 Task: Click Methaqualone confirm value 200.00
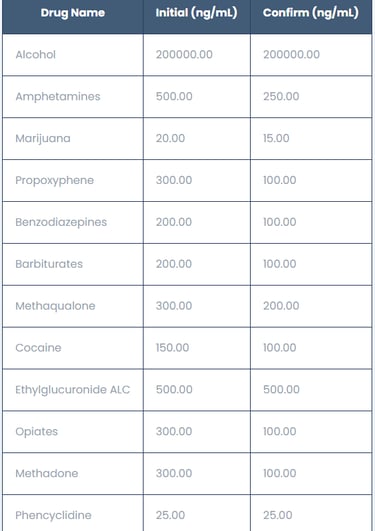281,306
